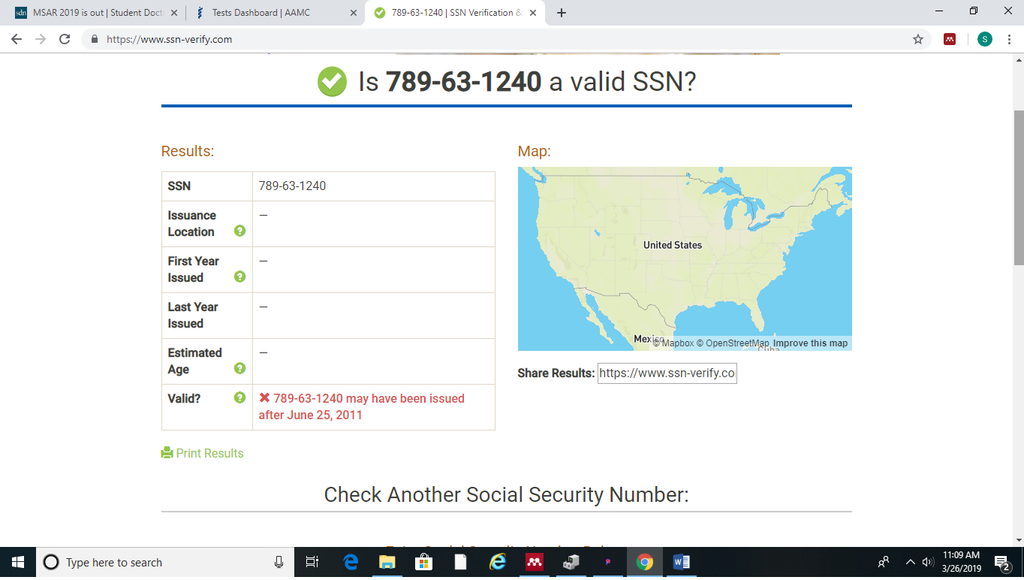Close the Tests Dashboard AAMC tab
The width and height of the screenshot is (1024, 580).
pyautogui.click(x=353, y=12)
